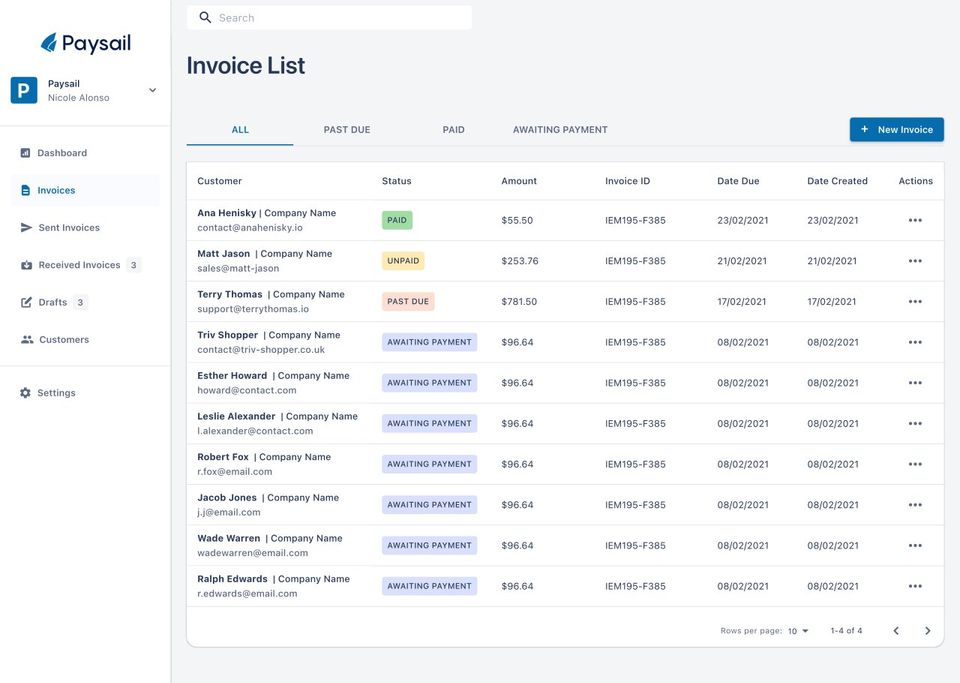
Task: Click the UNPAID status badge
Action: tap(403, 261)
